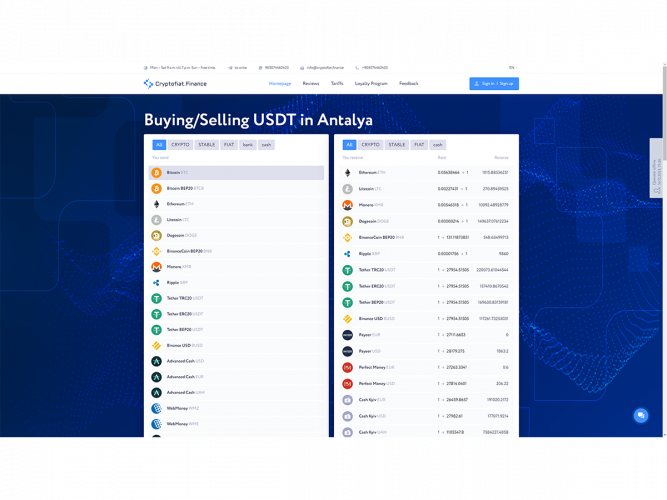The height and width of the screenshot is (500, 667).
Task: Pick the Litecoin icon in the send list
Action: pyautogui.click(x=157, y=220)
